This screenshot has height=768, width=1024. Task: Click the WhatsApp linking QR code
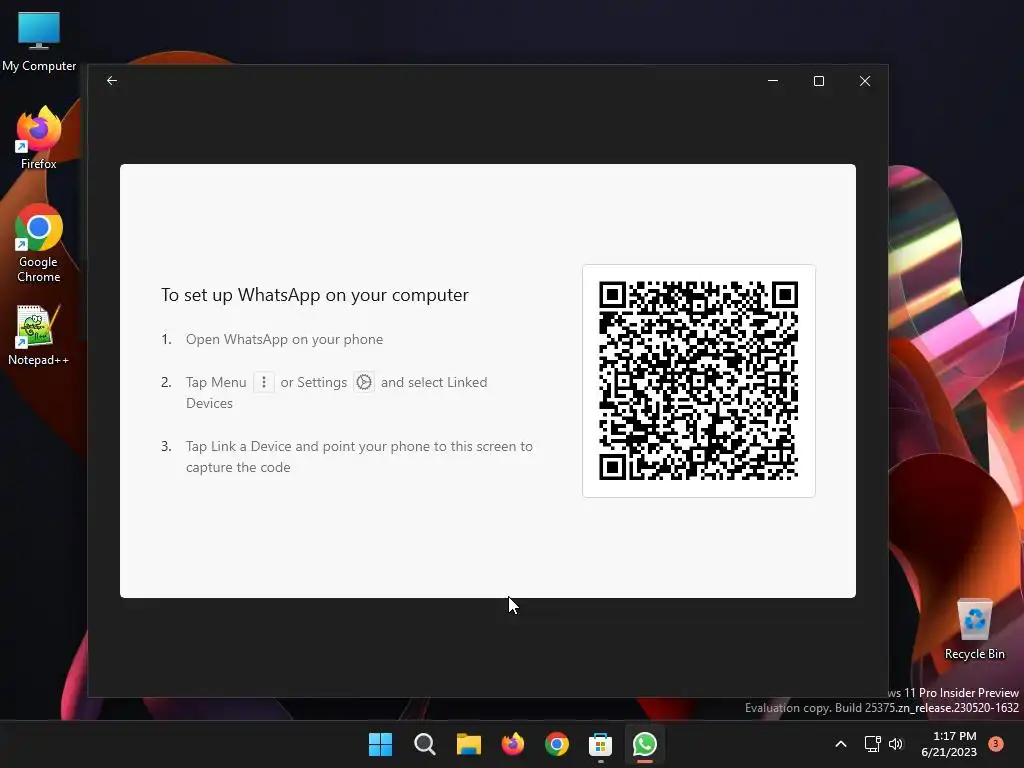click(x=698, y=381)
